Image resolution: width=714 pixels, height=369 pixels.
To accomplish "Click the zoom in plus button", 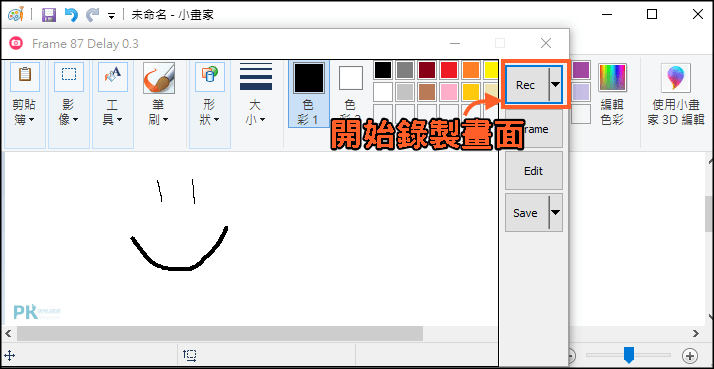I will point(690,356).
